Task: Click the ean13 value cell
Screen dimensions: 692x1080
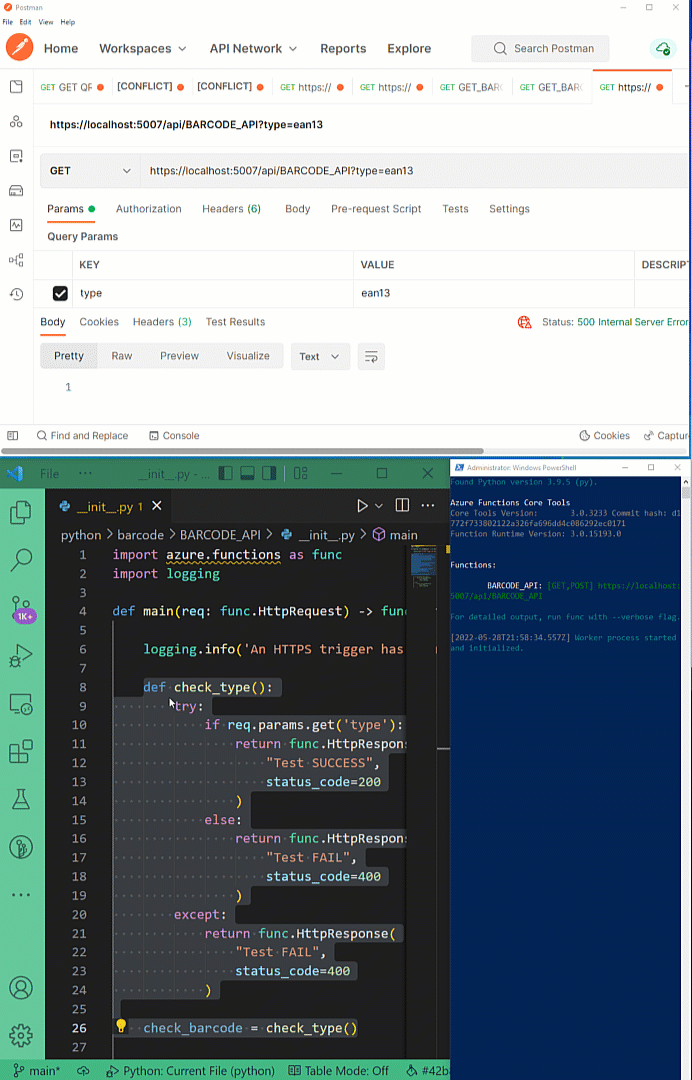Action: [x=493, y=293]
